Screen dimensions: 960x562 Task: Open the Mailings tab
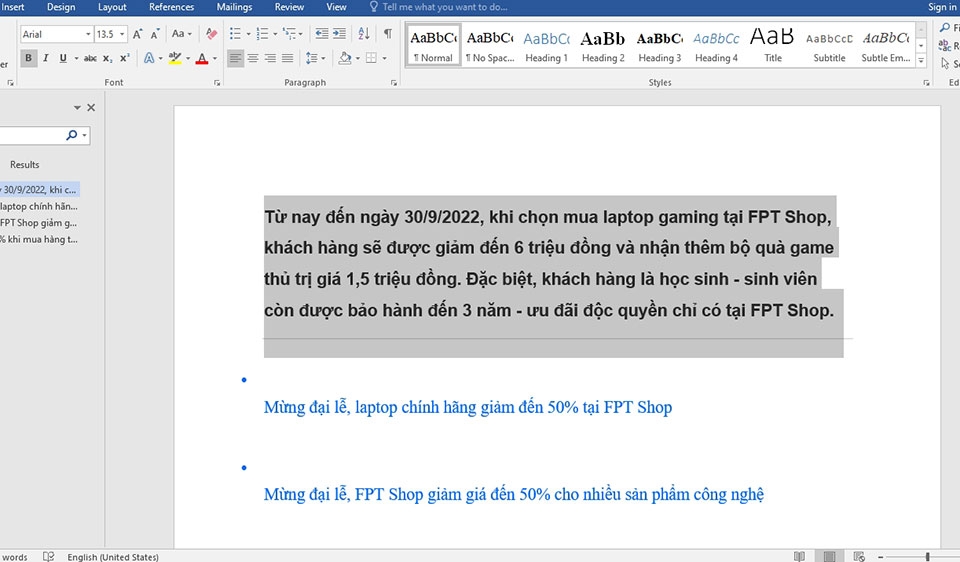tap(234, 7)
